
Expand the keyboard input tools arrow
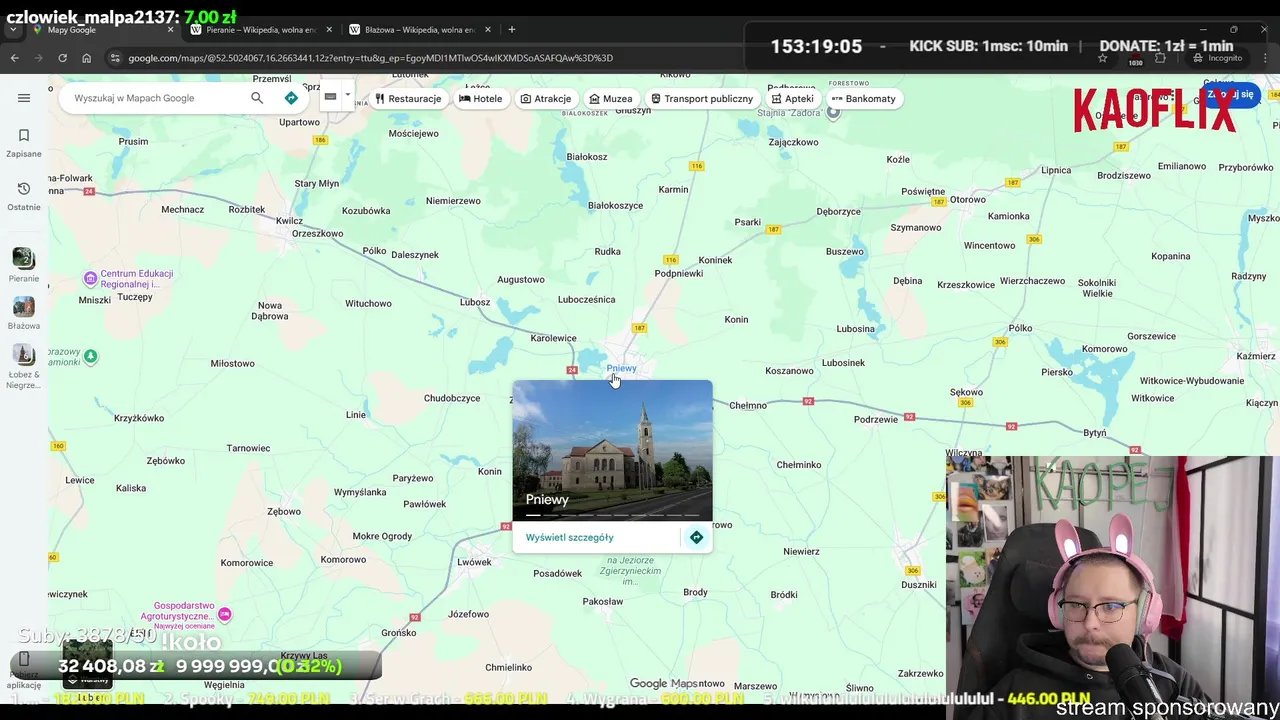tap(347, 97)
